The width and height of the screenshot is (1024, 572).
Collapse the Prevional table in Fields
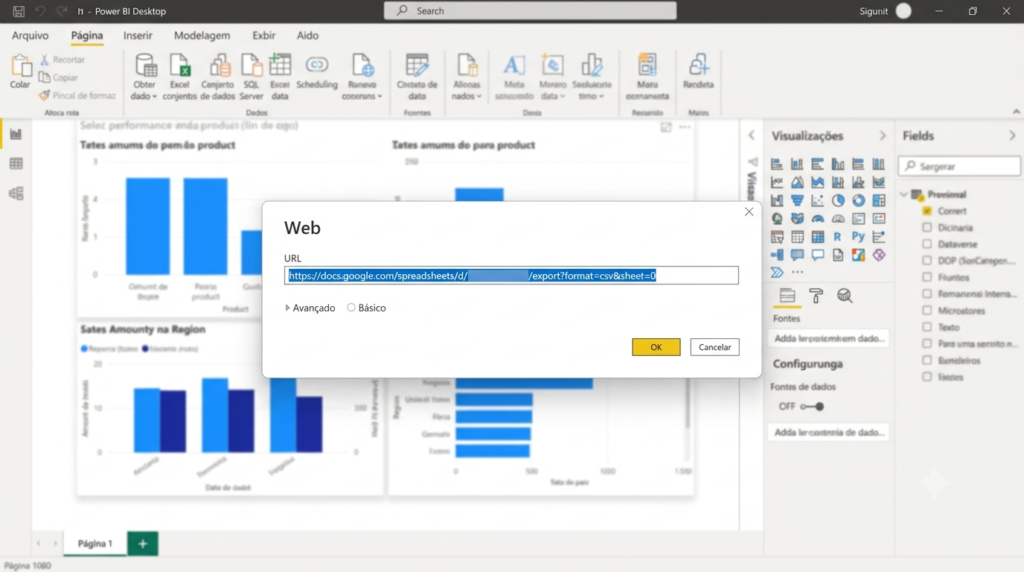[x=904, y=195]
